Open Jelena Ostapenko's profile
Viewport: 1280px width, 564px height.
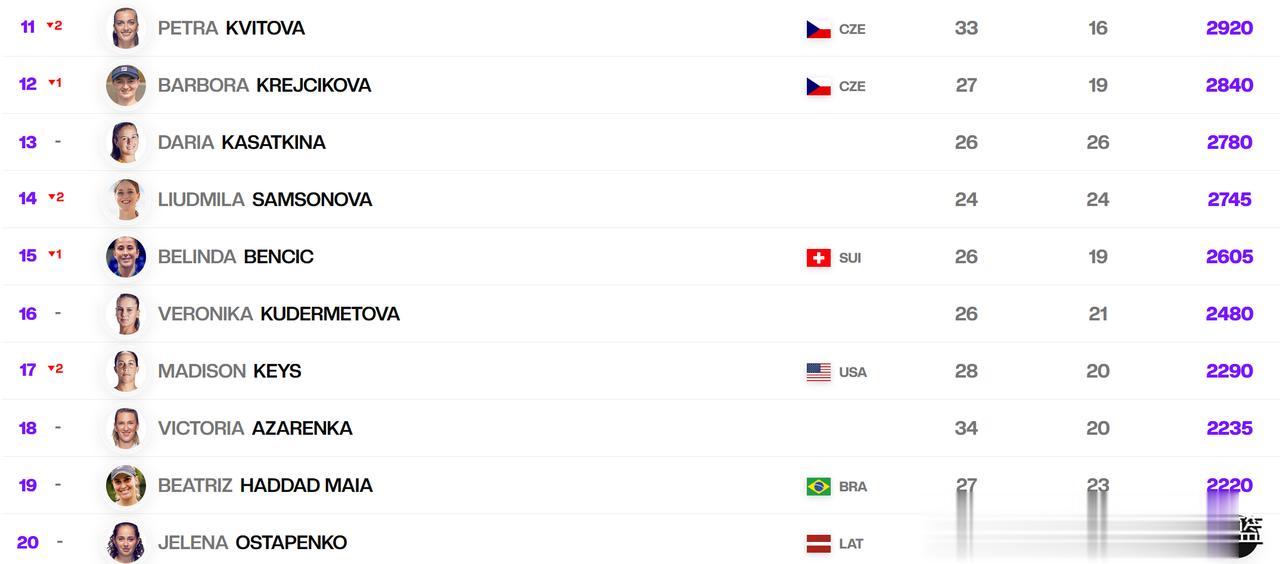point(252,542)
